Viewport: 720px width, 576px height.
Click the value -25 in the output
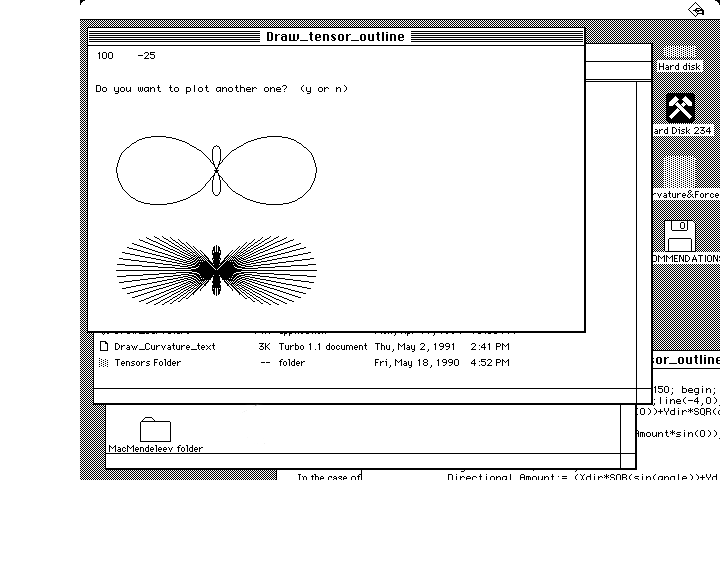146,56
